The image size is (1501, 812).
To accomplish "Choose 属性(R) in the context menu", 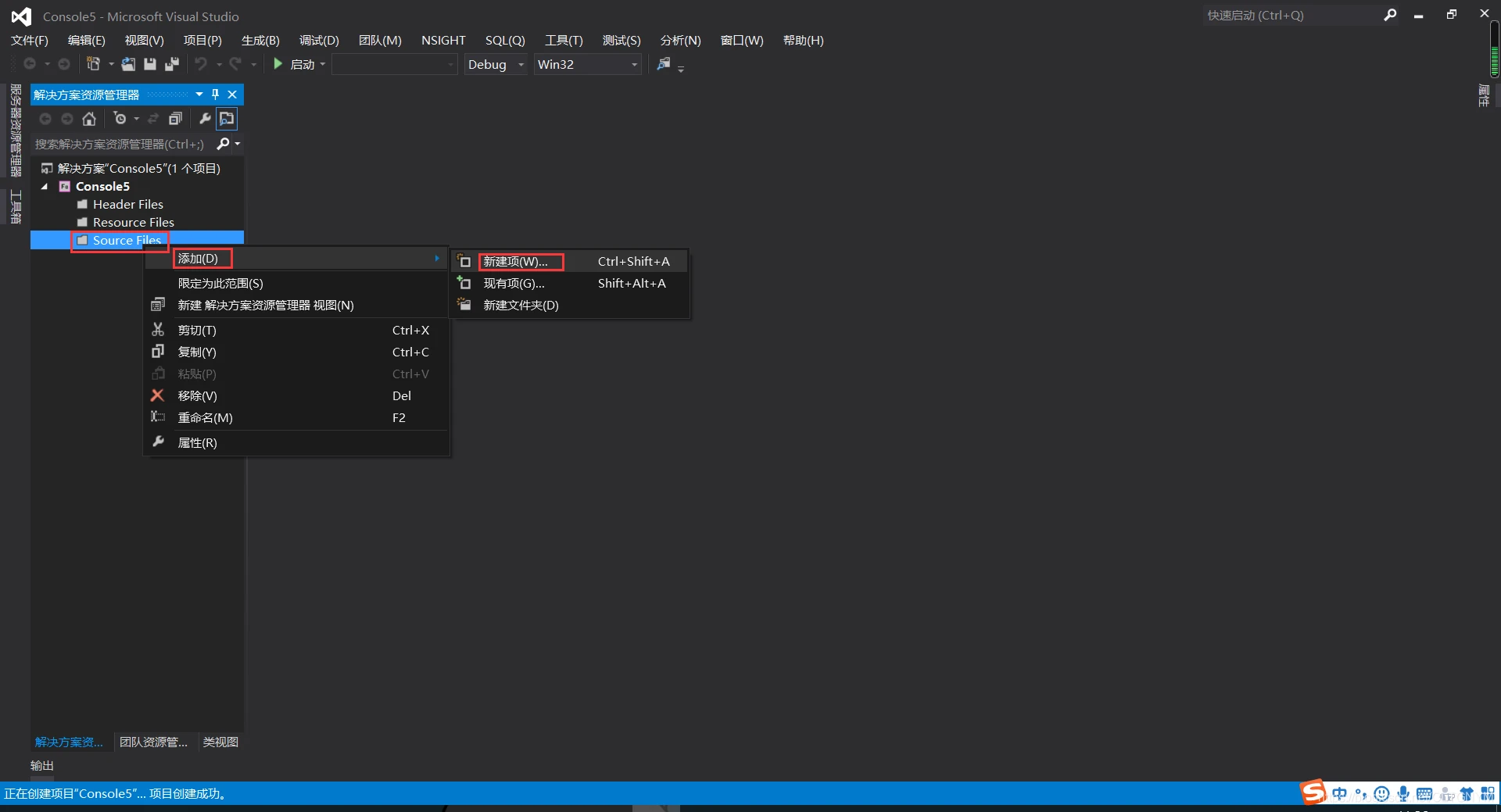I will [x=296, y=442].
